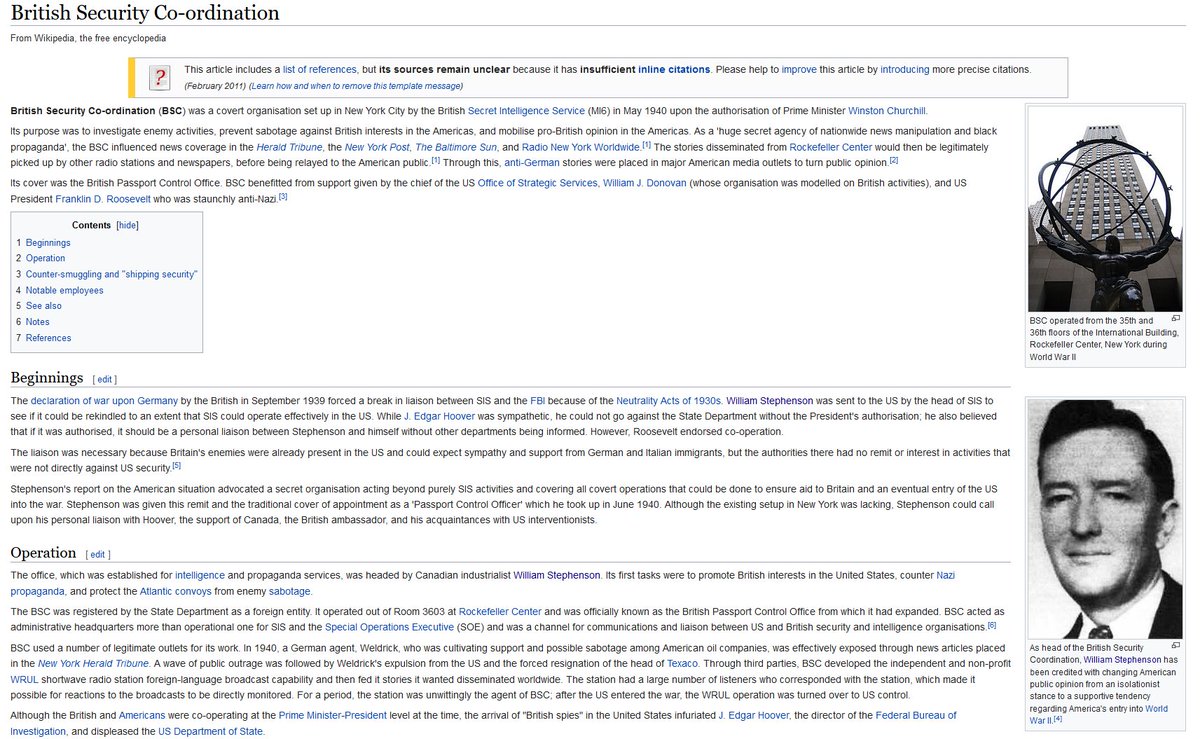Go to References in contents
The image size is (1200, 739).
(49, 338)
